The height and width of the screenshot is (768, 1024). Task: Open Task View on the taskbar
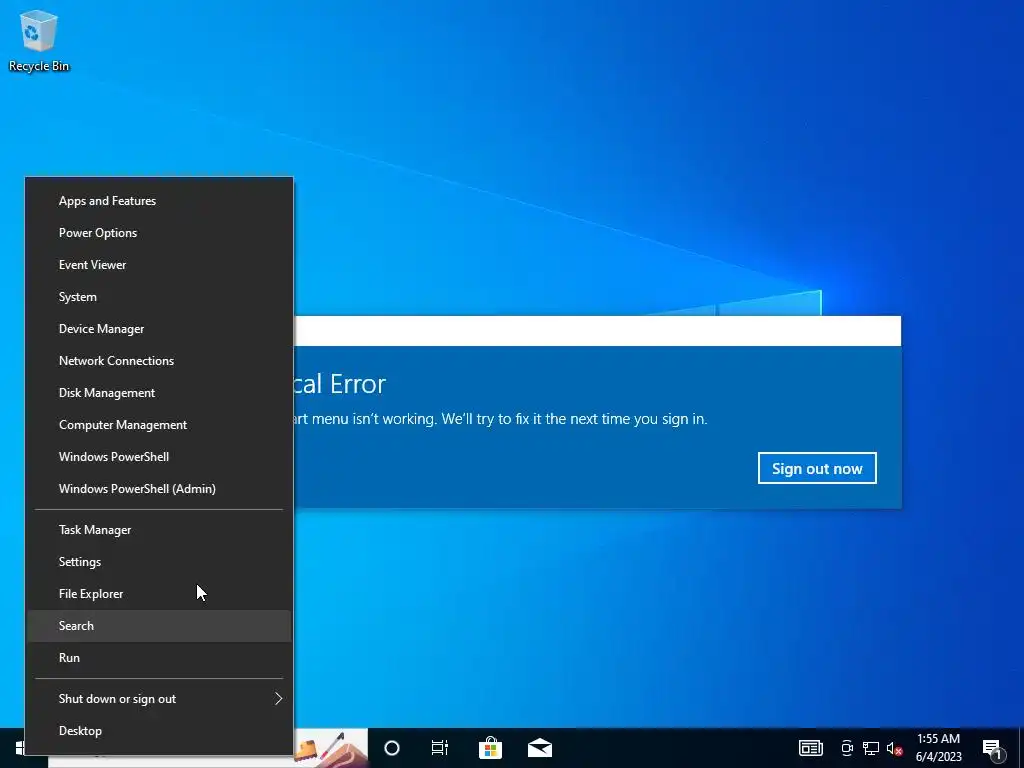click(440, 748)
